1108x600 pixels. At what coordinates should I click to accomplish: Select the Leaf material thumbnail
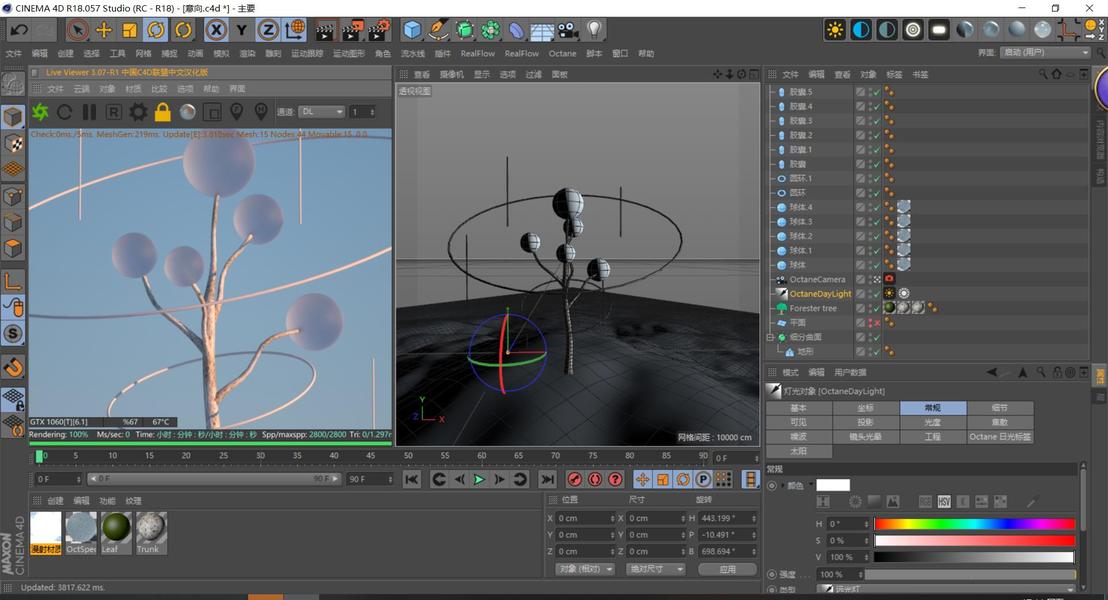pyautogui.click(x=116, y=533)
